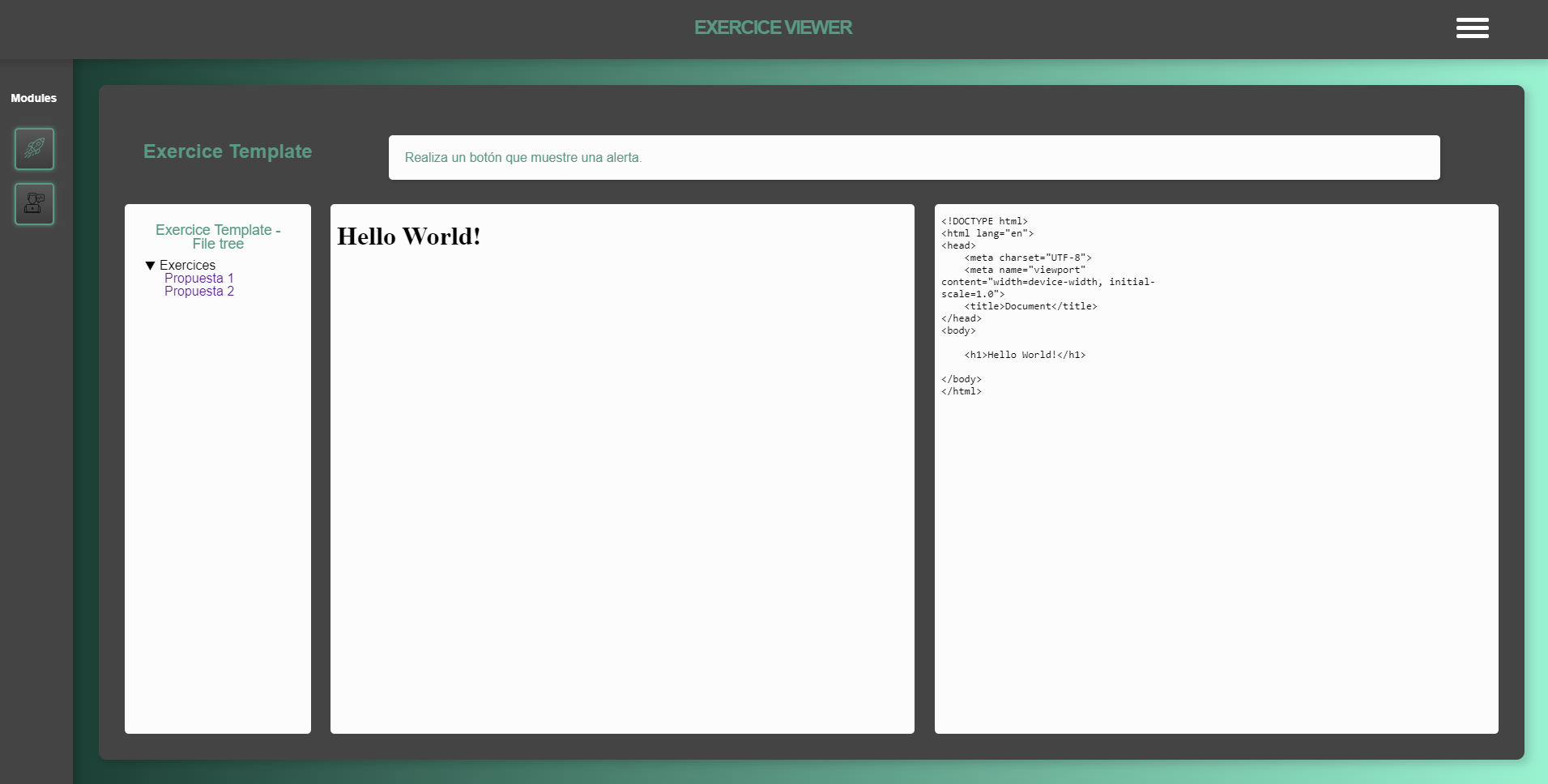Click the Exercices tree label

(187, 266)
